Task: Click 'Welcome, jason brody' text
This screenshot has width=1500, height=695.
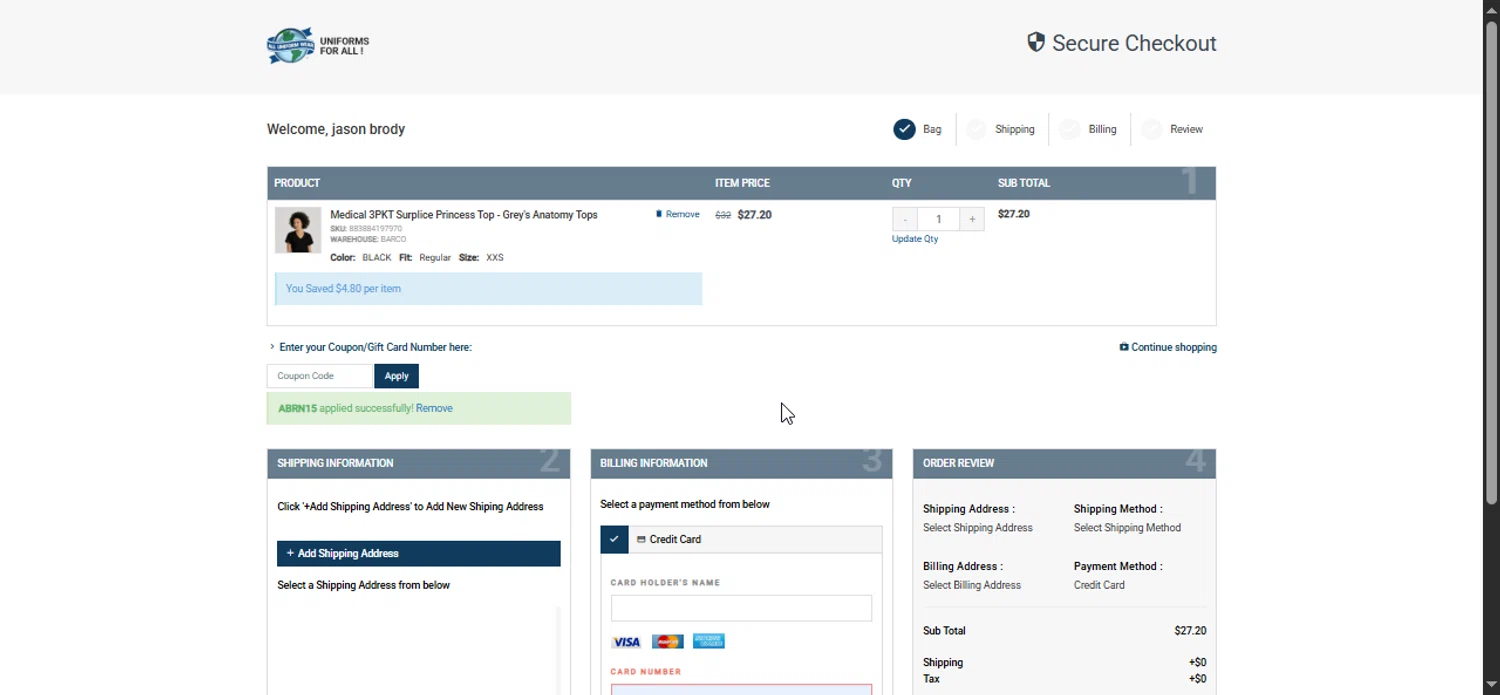Action: pyautogui.click(x=336, y=129)
